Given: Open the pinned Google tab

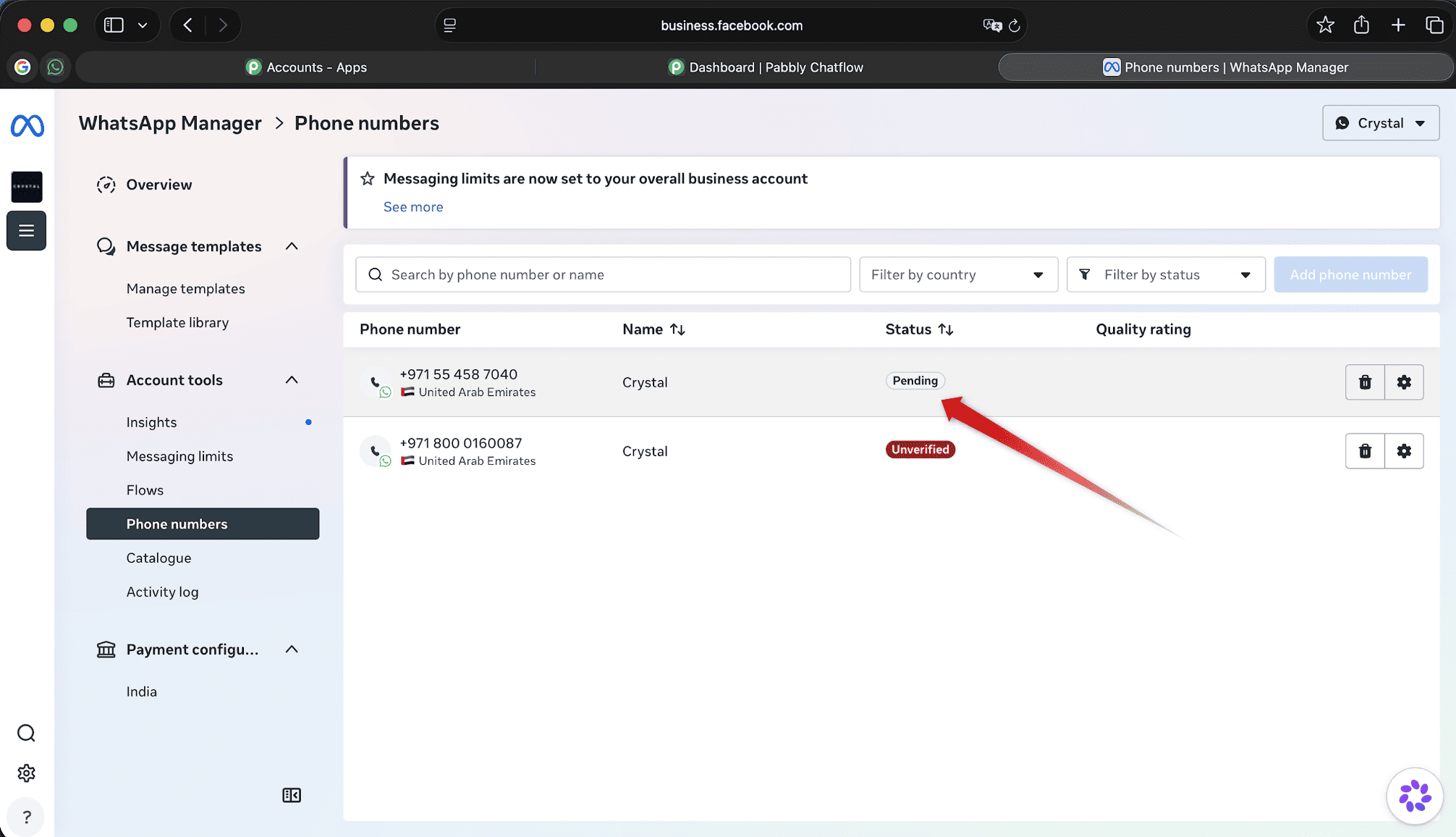Looking at the screenshot, I should point(22,67).
